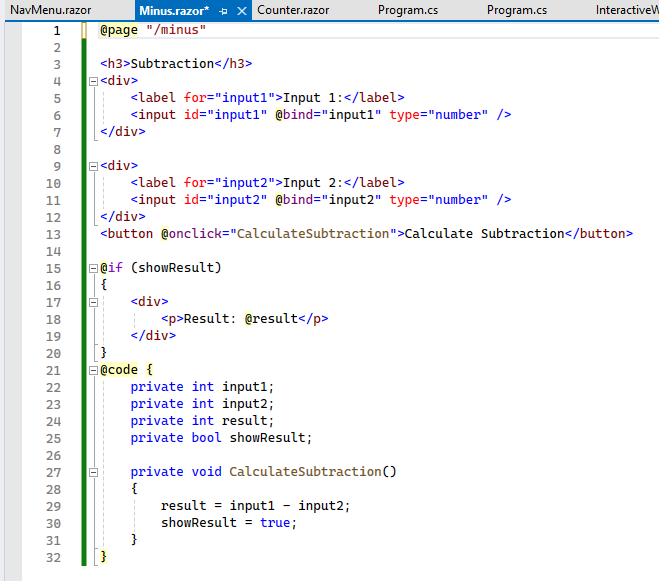Click the label text "Input 2:"

tap(313, 182)
